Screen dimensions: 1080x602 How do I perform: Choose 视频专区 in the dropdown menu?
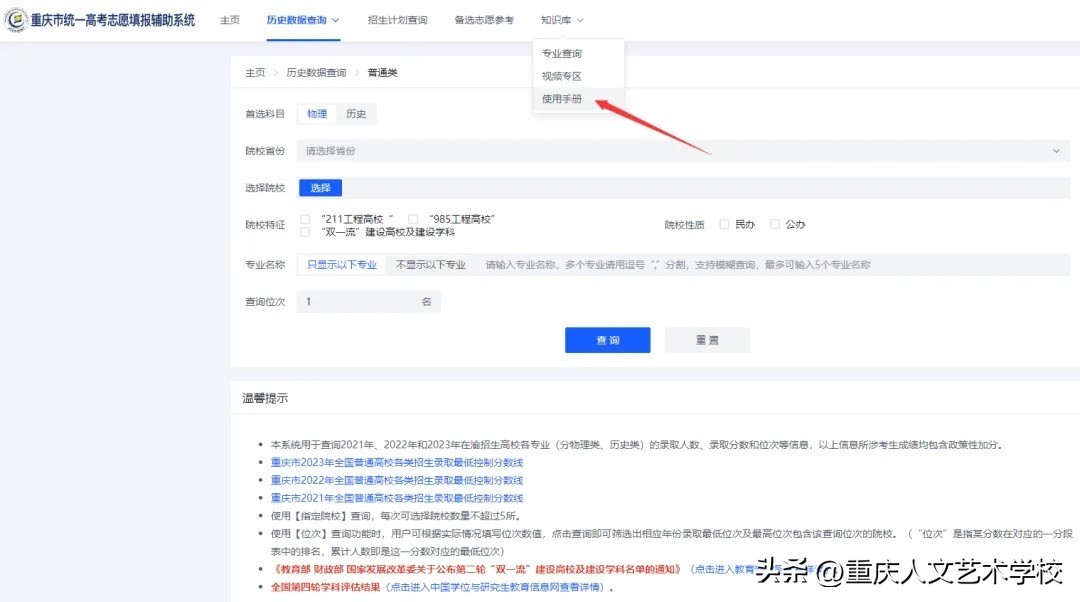click(x=562, y=77)
